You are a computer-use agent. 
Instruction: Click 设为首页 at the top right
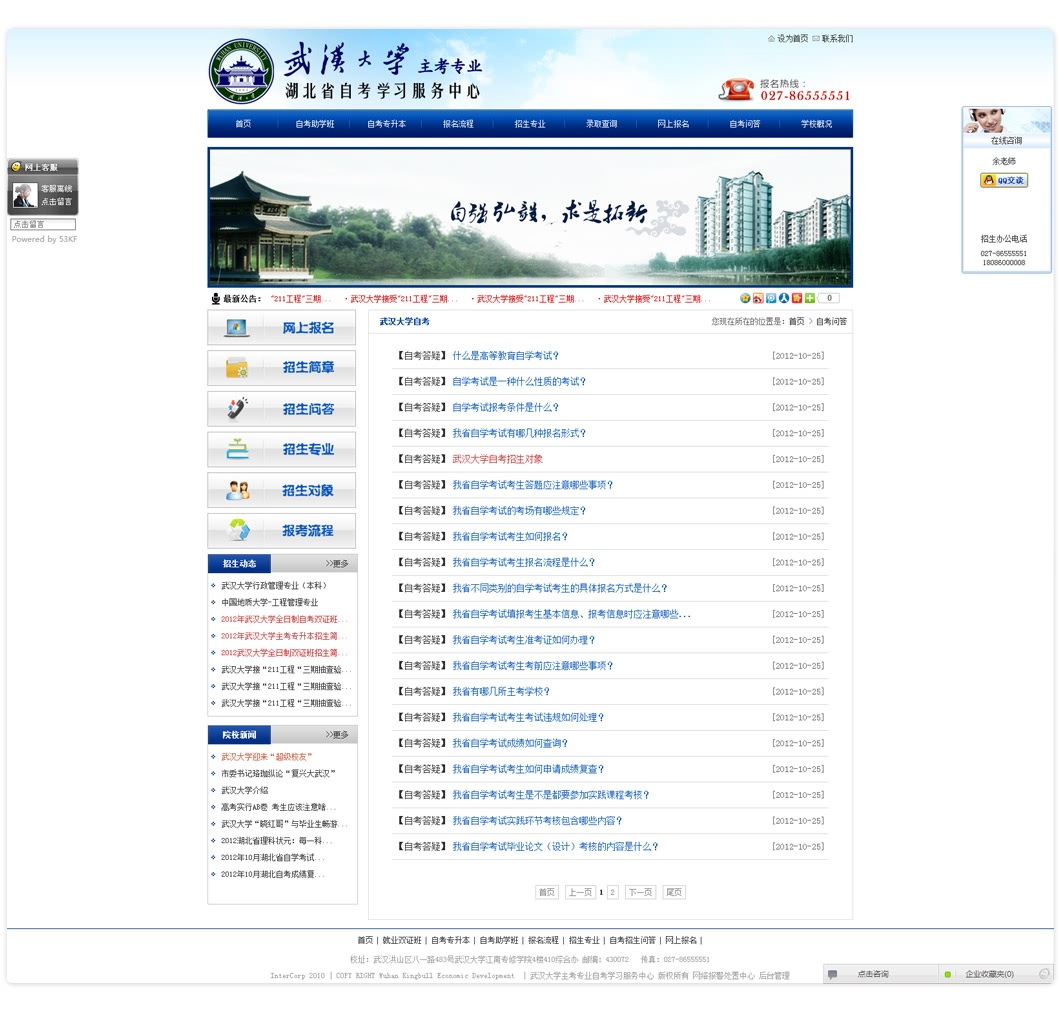(x=792, y=39)
